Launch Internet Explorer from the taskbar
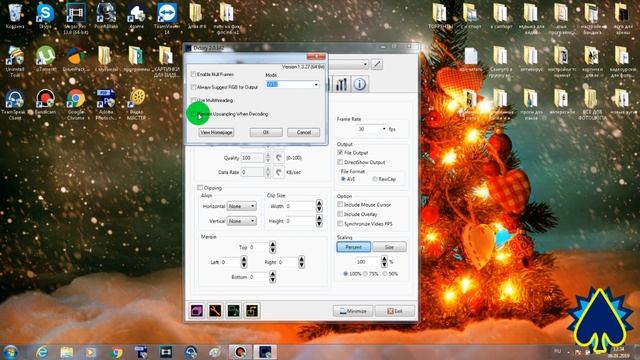 (x=42, y=352)
